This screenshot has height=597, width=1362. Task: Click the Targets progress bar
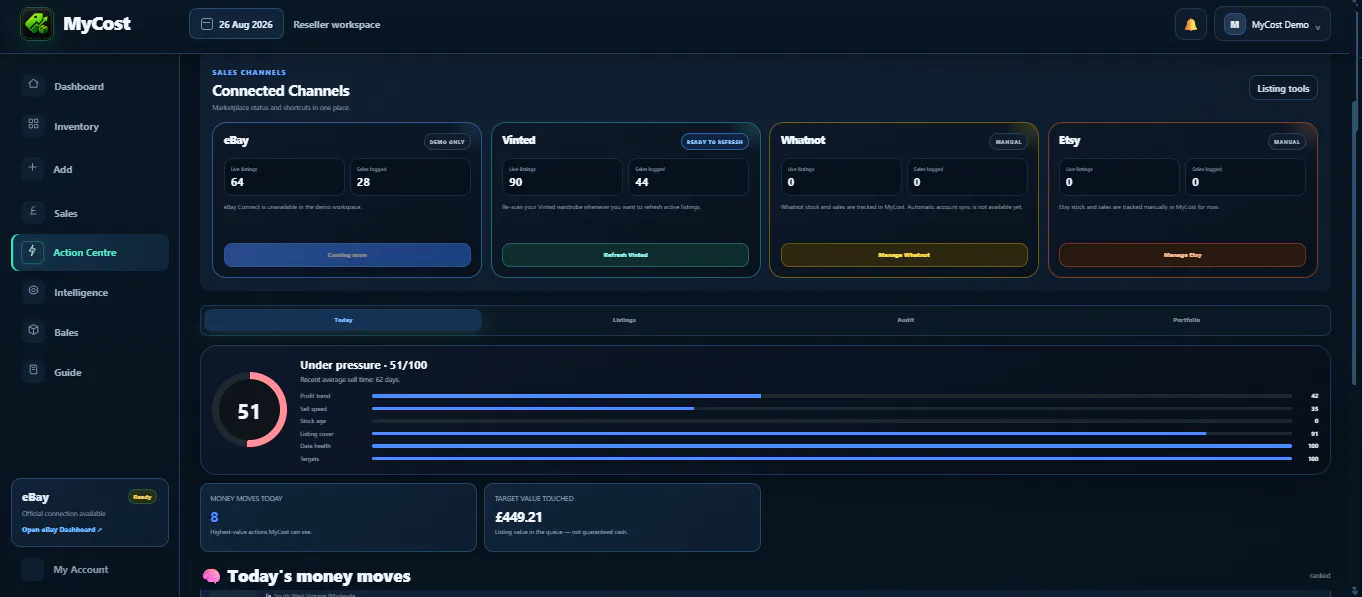(831, 458)
